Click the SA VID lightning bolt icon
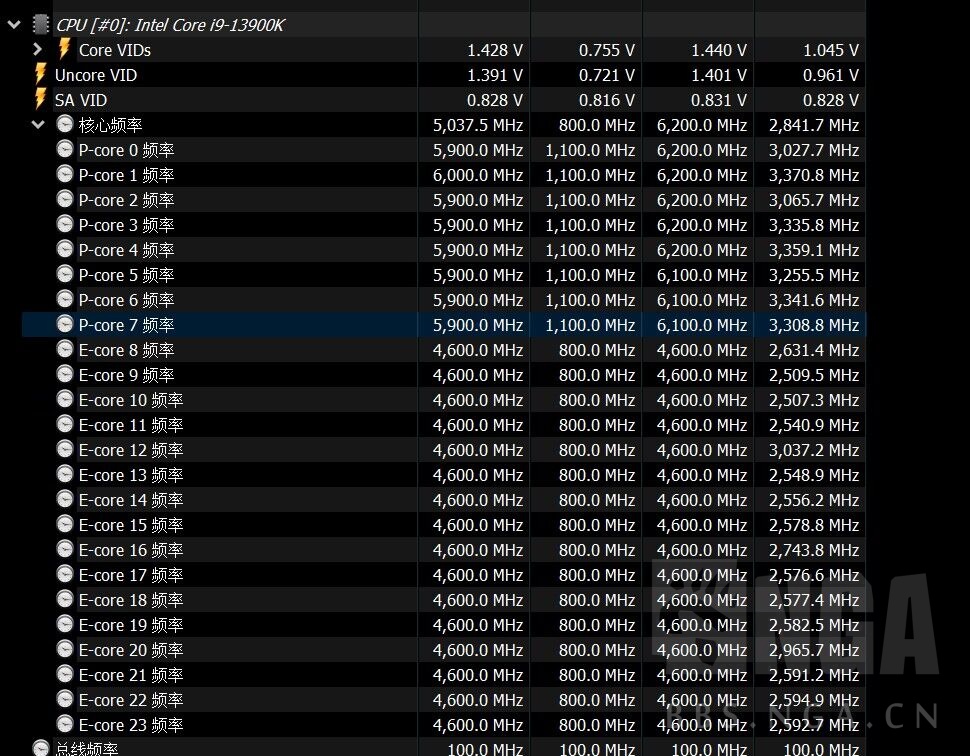This screenshot has height=756, width=970. pyautogui.click(x=41, y=99)
